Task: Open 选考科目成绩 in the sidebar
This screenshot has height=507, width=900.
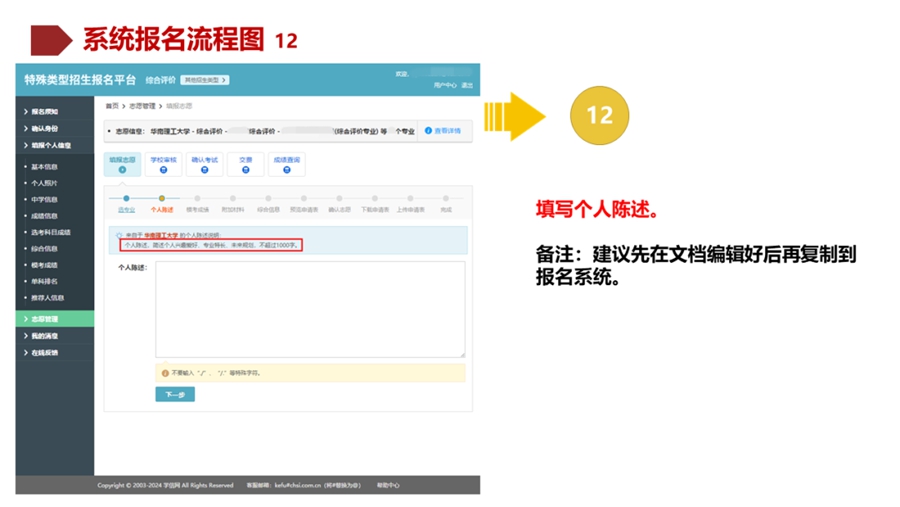Action: (x=51, y=233)
